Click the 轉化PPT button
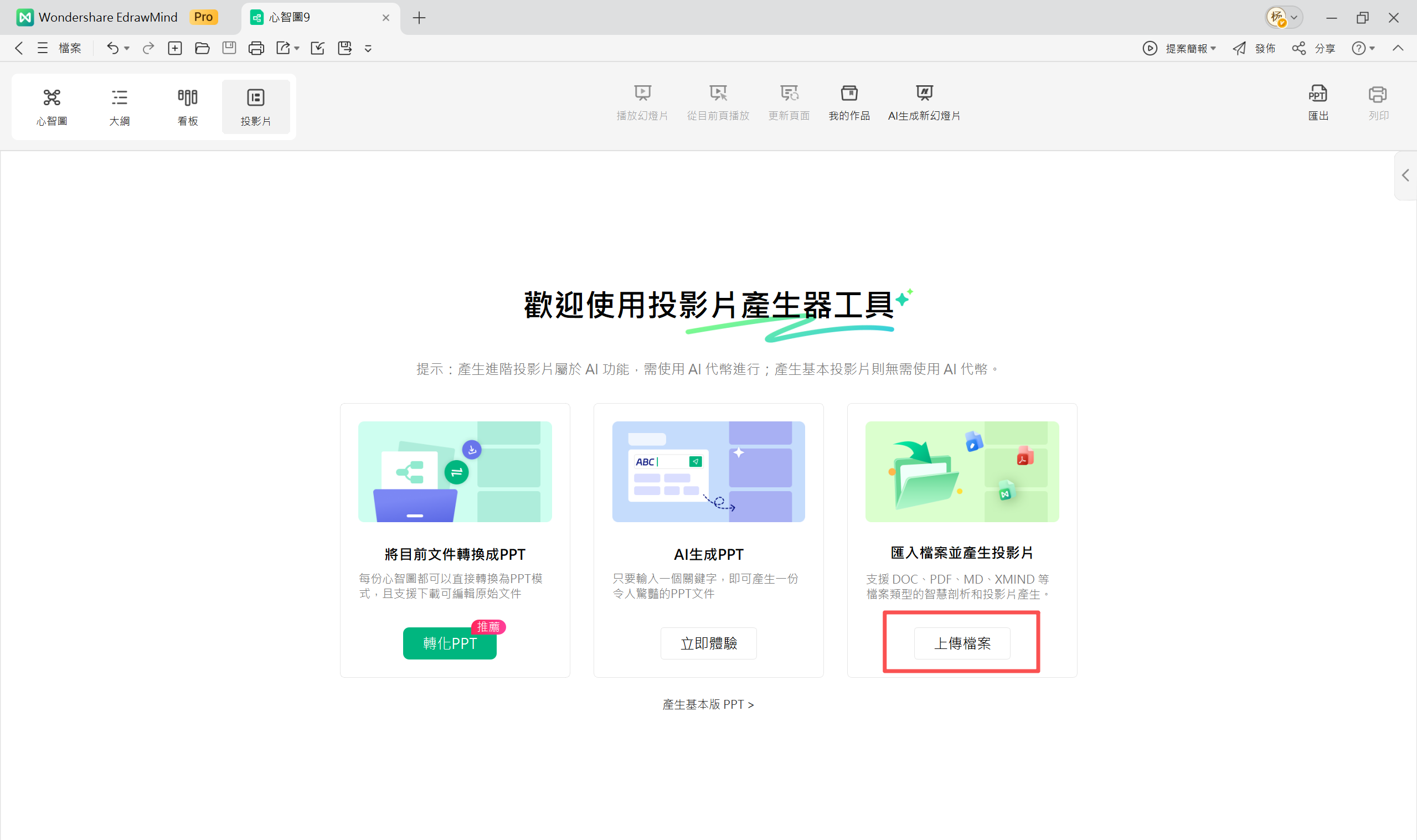The image size is (1417, 840). click(449, 643)
